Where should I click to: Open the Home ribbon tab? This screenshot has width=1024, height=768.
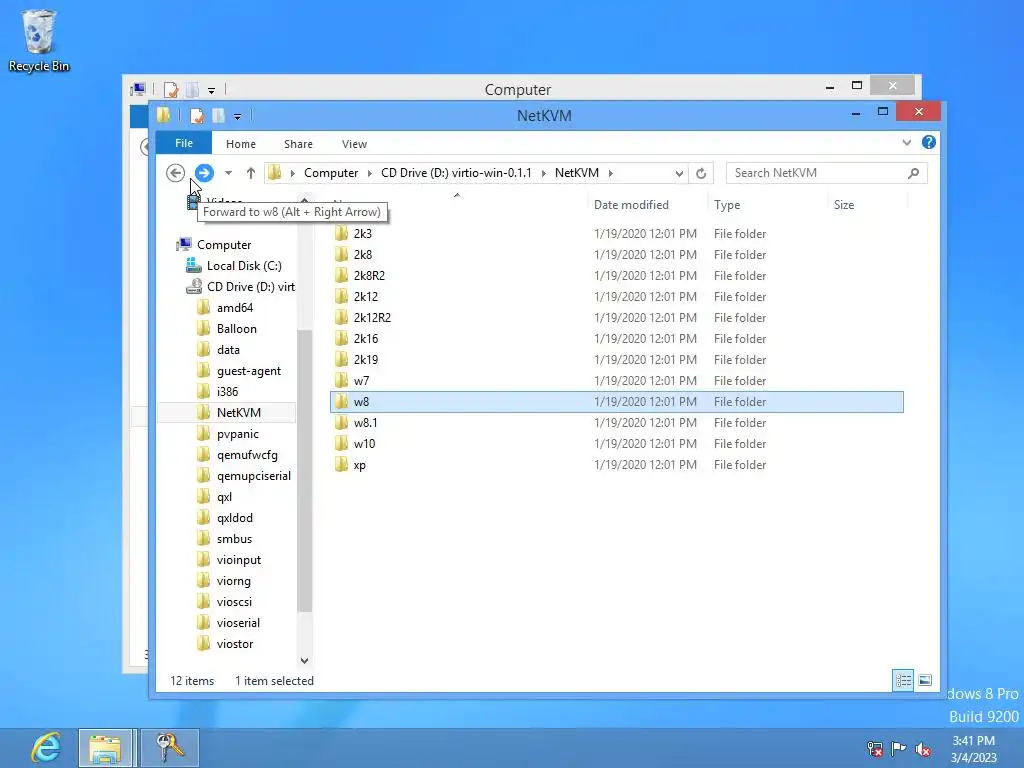(x=241, y=144)
